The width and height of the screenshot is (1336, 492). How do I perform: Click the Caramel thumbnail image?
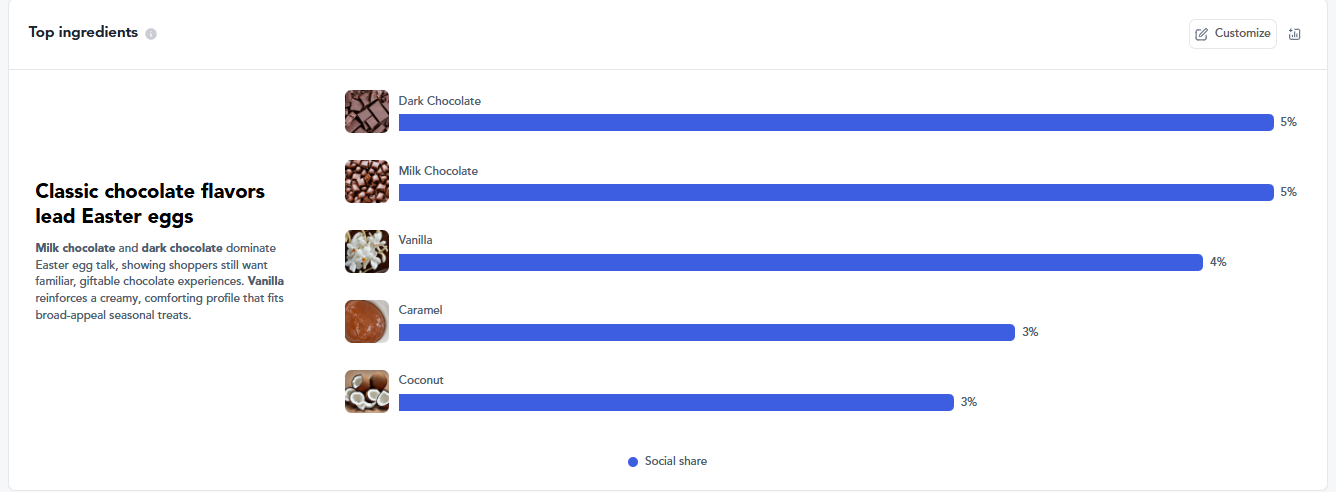(x=367, y=322)
